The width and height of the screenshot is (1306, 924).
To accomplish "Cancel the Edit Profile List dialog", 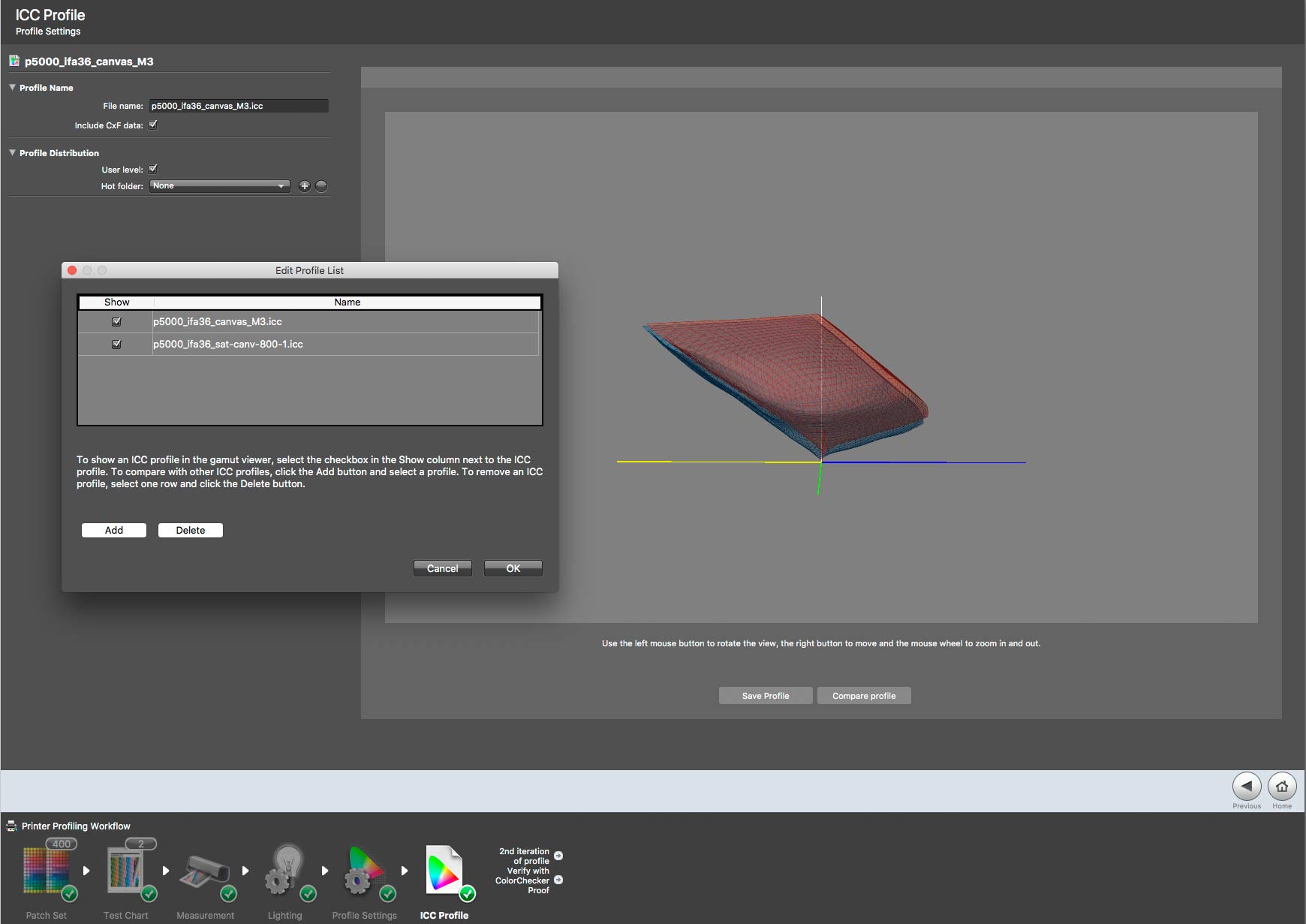I will 443,568.
